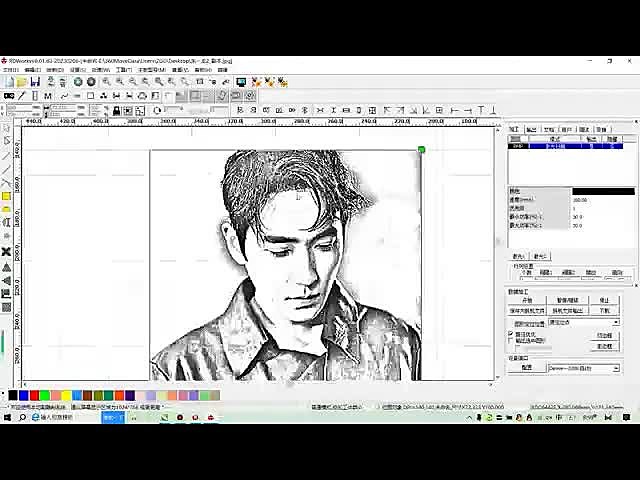Viewport: 640px width, 480px height.
Task: Click the frame outline button above bottom one
Action: [x=604, y=336]
